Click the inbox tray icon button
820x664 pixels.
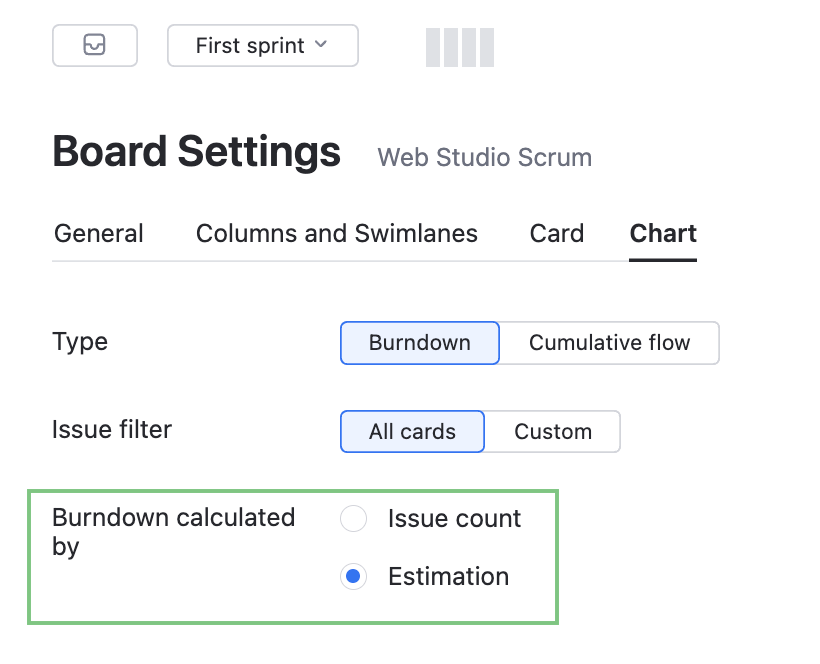95,45
